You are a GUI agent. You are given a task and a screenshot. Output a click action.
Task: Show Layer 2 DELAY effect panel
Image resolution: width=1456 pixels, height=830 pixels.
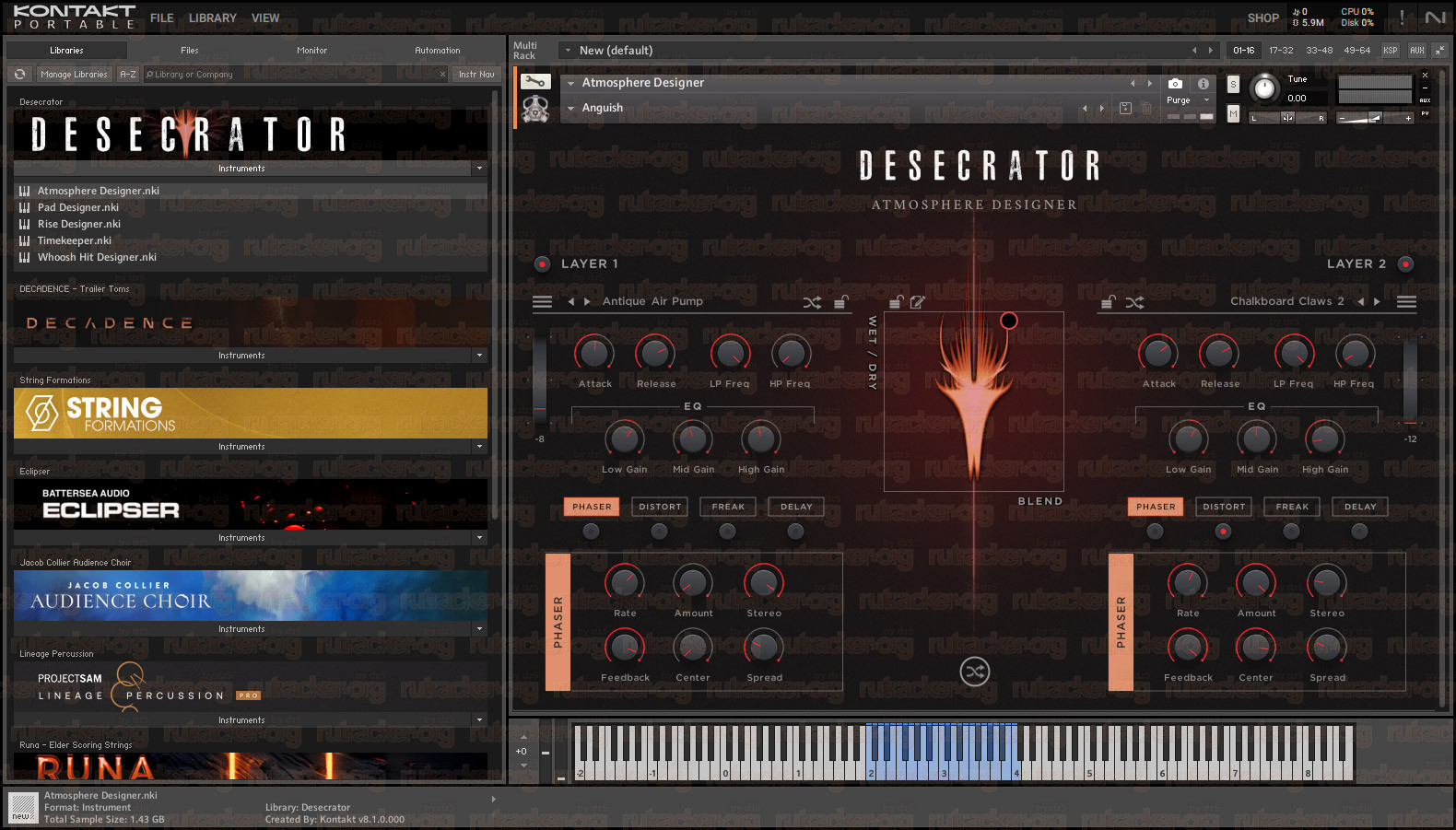point(1360,507)
